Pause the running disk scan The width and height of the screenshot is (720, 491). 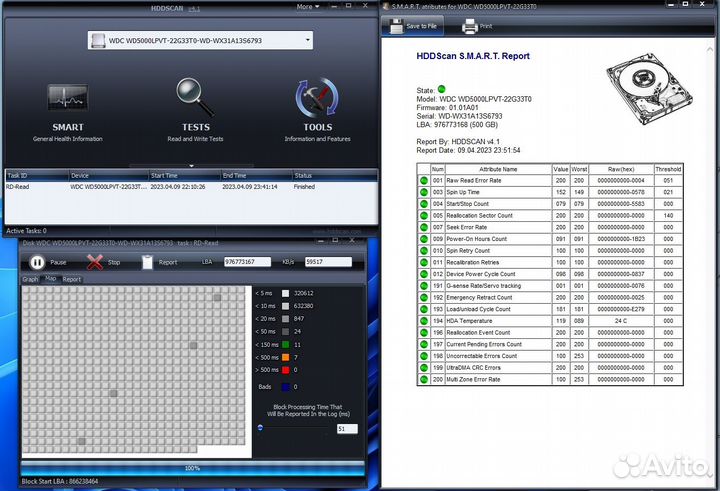pos(37,262)
